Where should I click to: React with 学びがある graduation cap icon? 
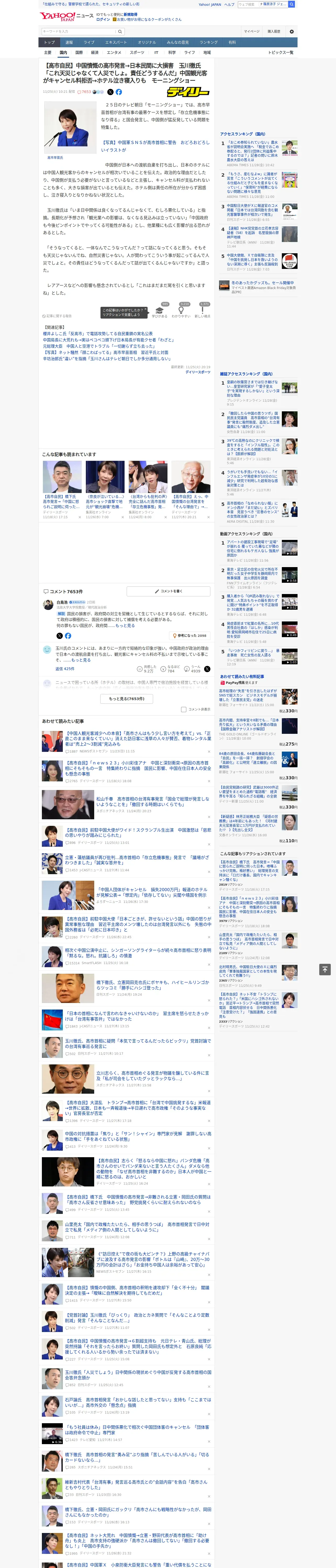point(160,310)
